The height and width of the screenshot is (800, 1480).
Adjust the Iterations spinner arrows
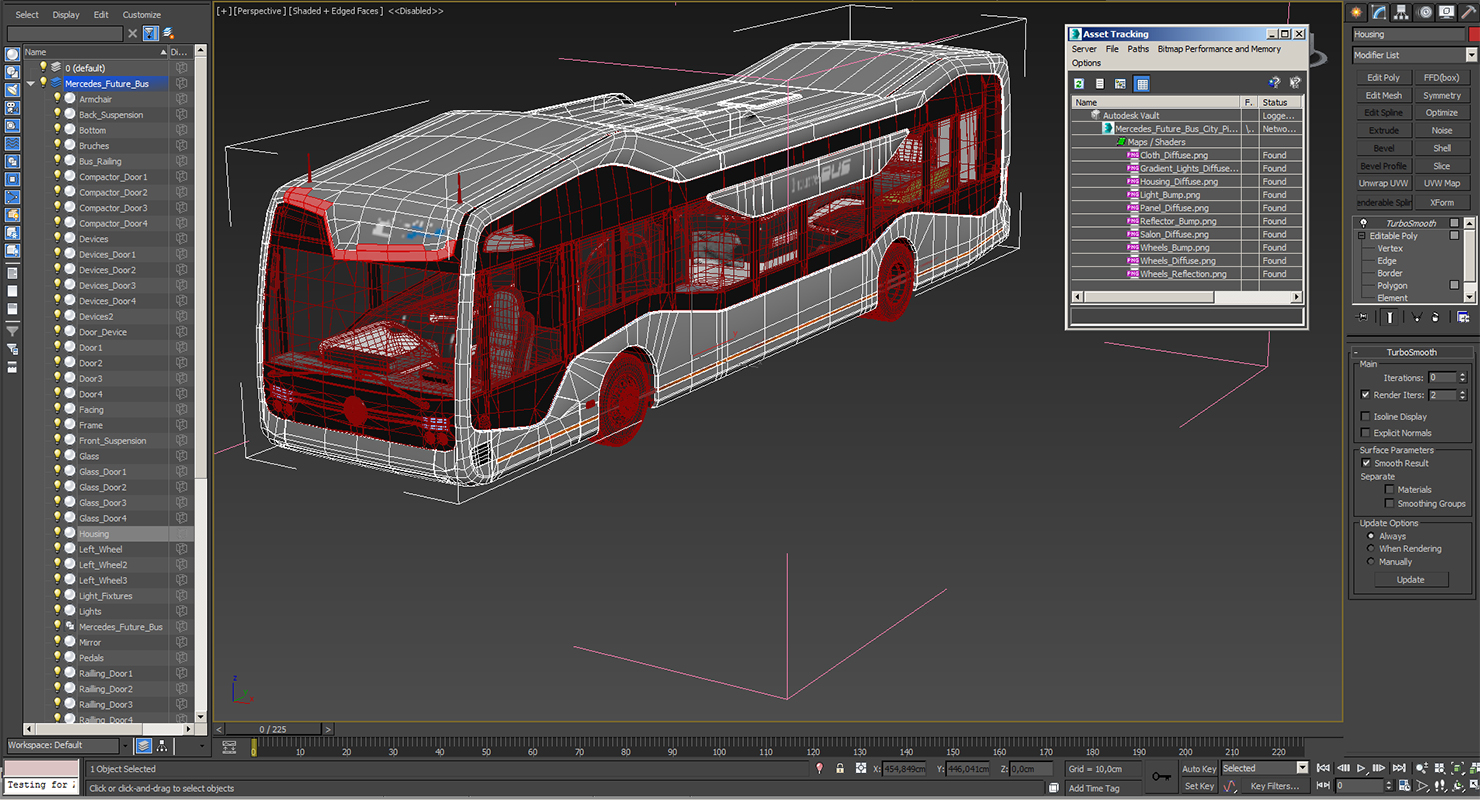[1464, 378]
